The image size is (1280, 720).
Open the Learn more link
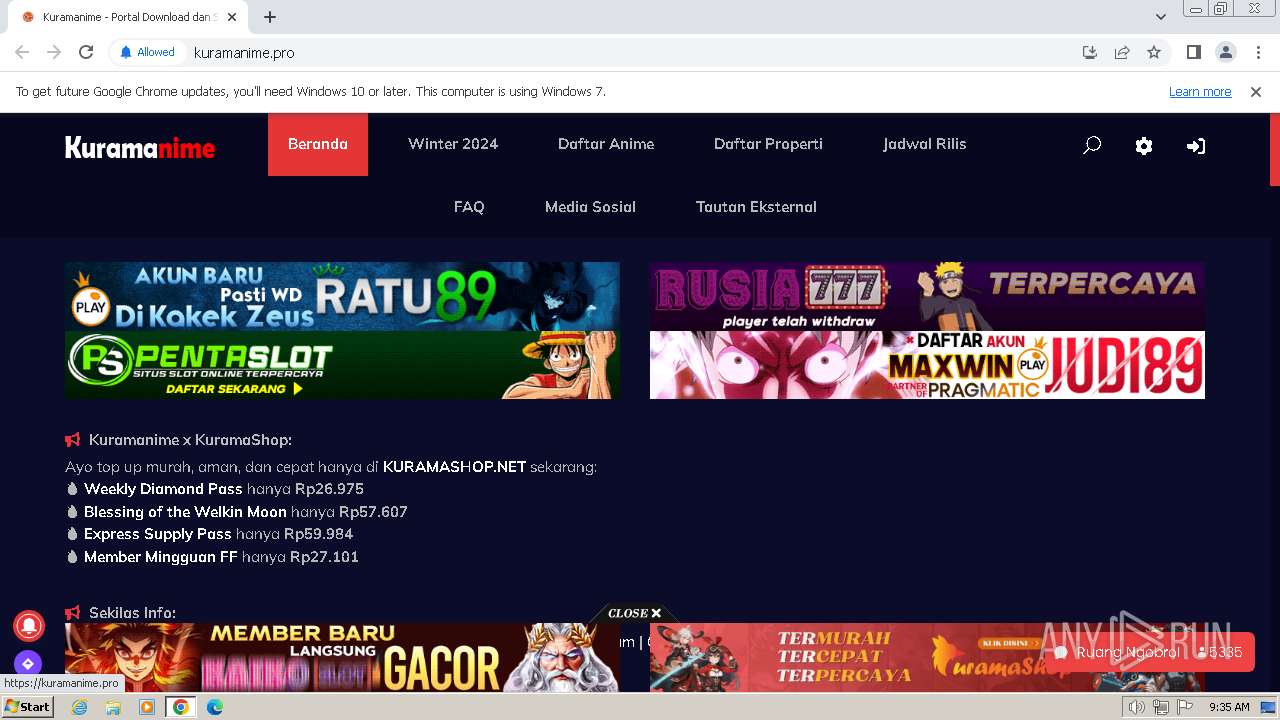tap(1200, 92)
